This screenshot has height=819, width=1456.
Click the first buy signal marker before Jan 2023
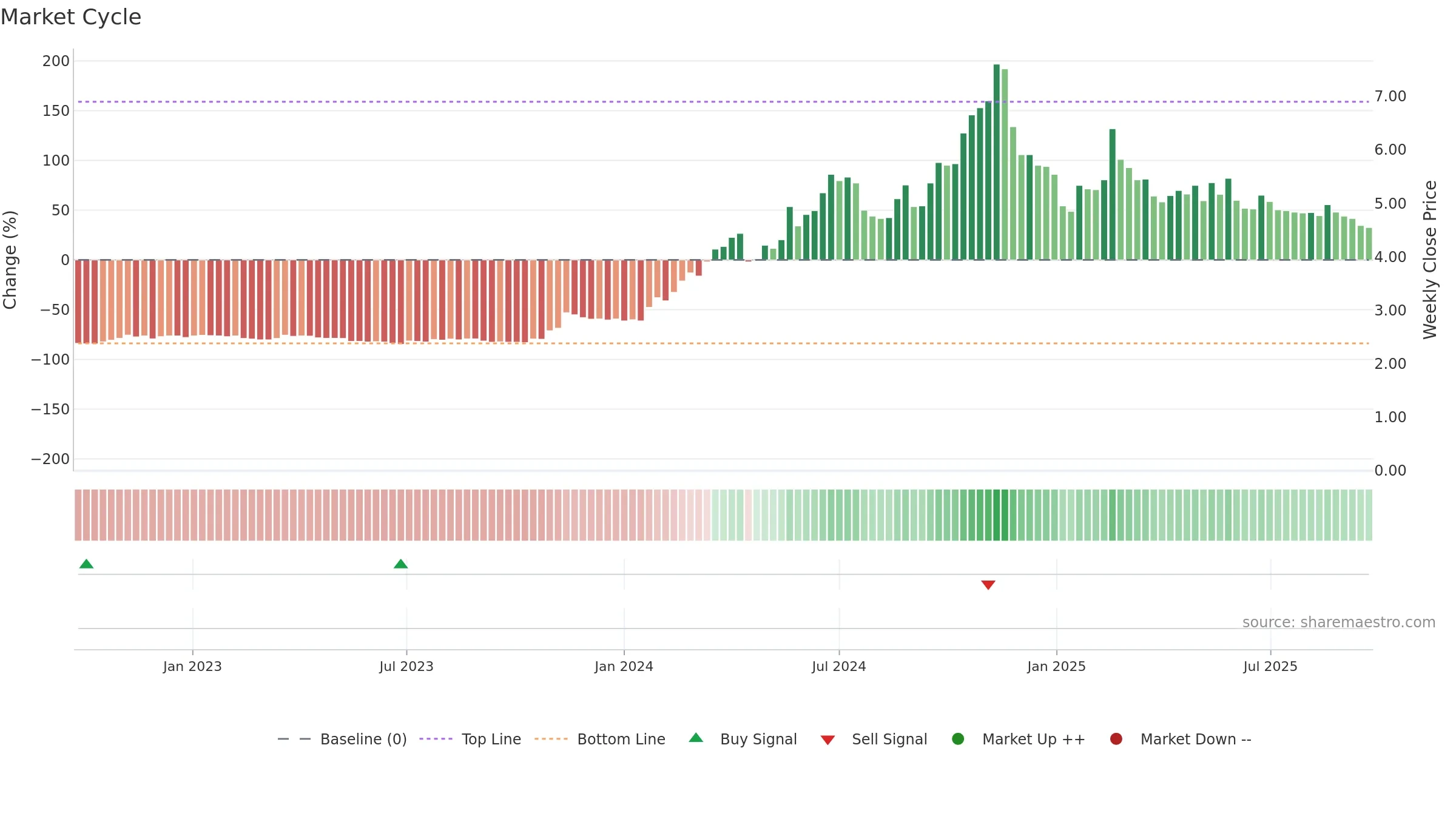click(86, 564)
